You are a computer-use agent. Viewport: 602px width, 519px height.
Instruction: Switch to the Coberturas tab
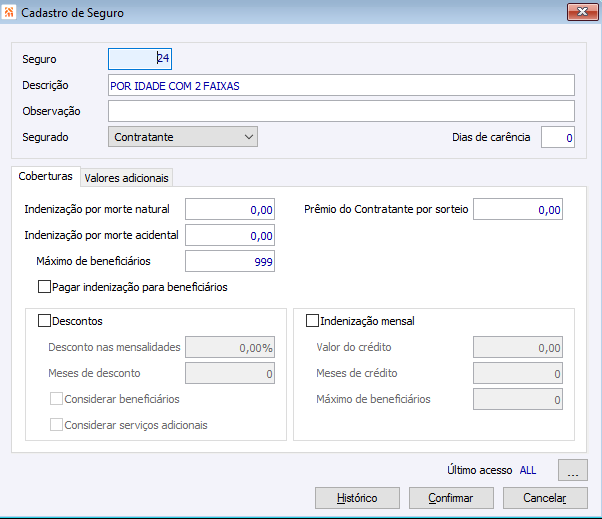pos(45,176)
